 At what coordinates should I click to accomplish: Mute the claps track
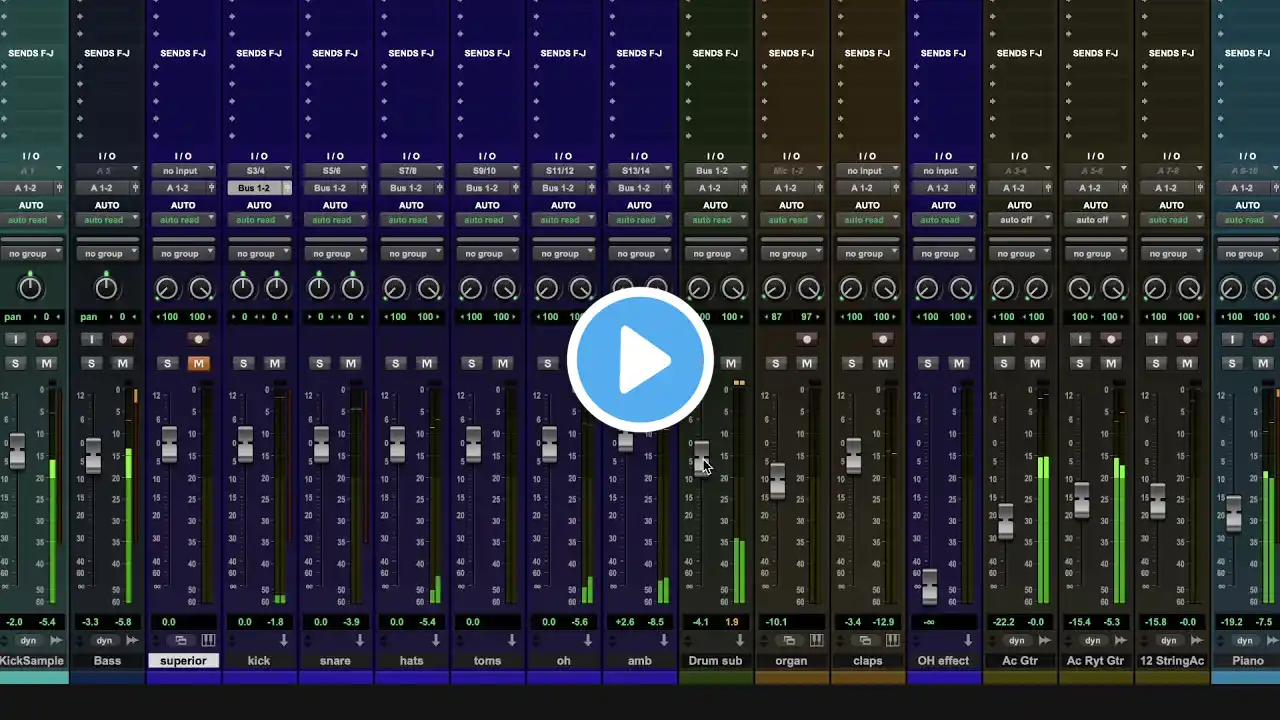point(882,363)
